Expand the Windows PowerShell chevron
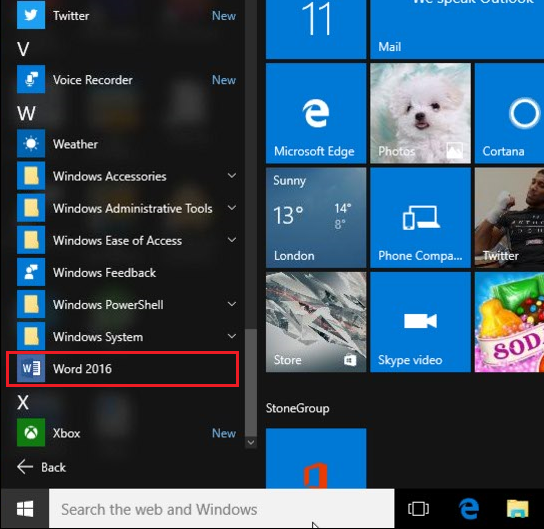The image size is (544, 529). [x=232, y=304]
